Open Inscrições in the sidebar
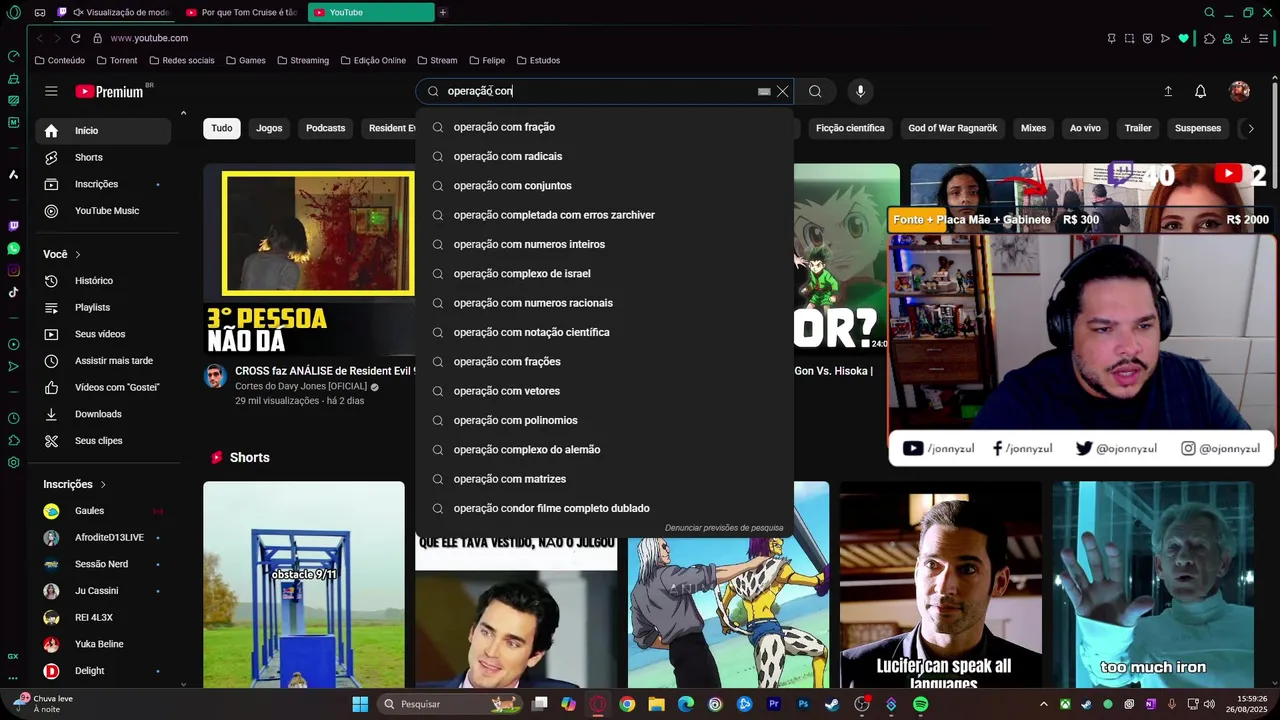The width and height of the screenshot is (1280, 720). [103, 184]
